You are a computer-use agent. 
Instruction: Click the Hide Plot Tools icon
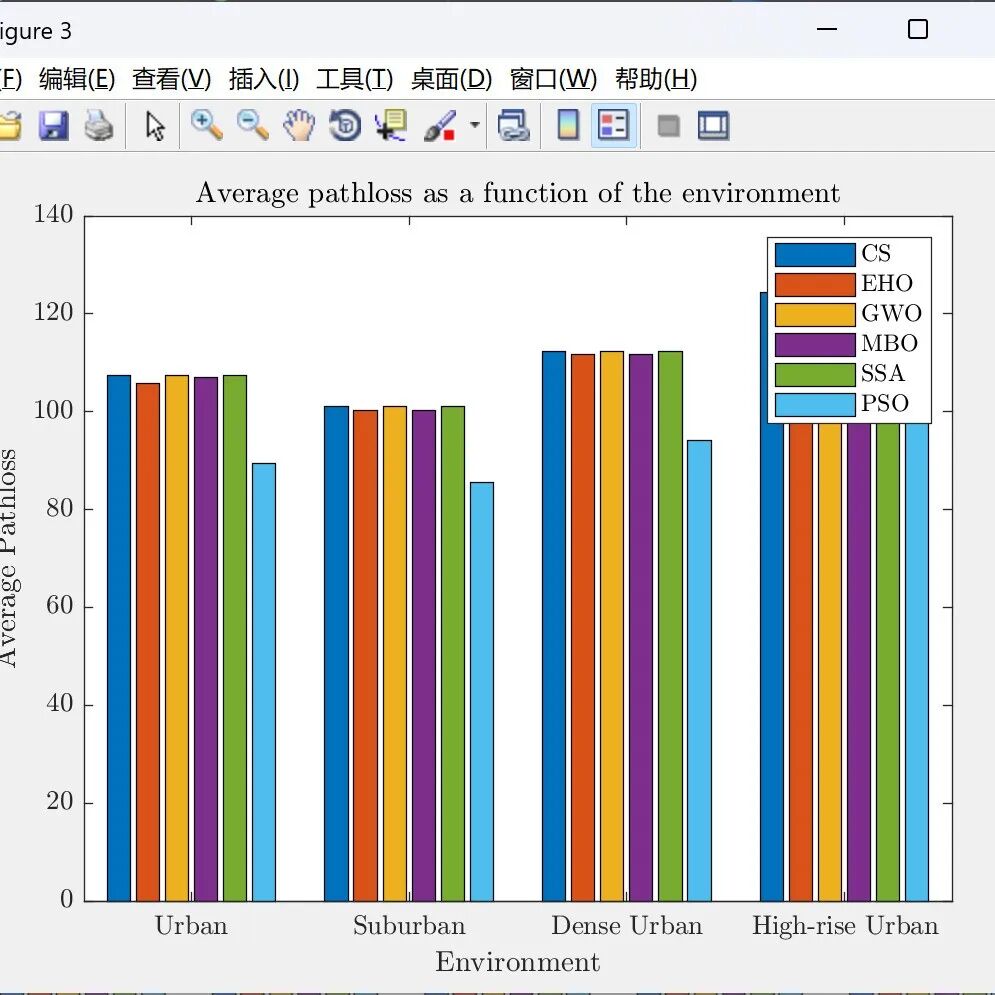(668, 126)
